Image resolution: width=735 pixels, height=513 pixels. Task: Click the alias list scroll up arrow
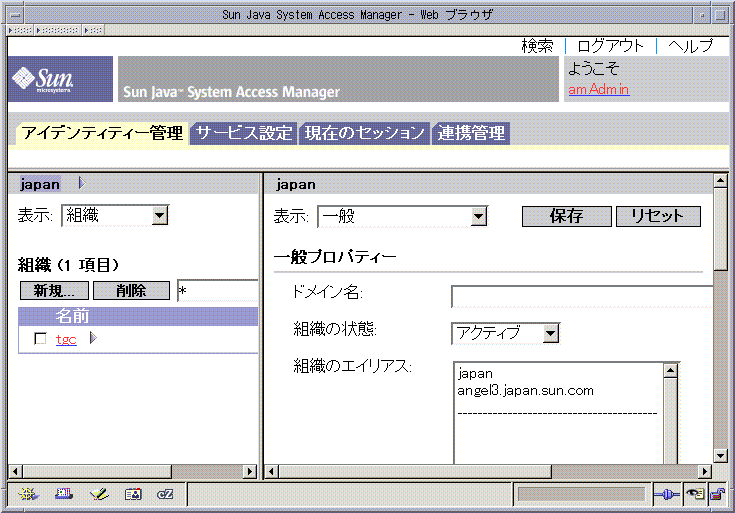pyautogui.click(x=670, y=370)
